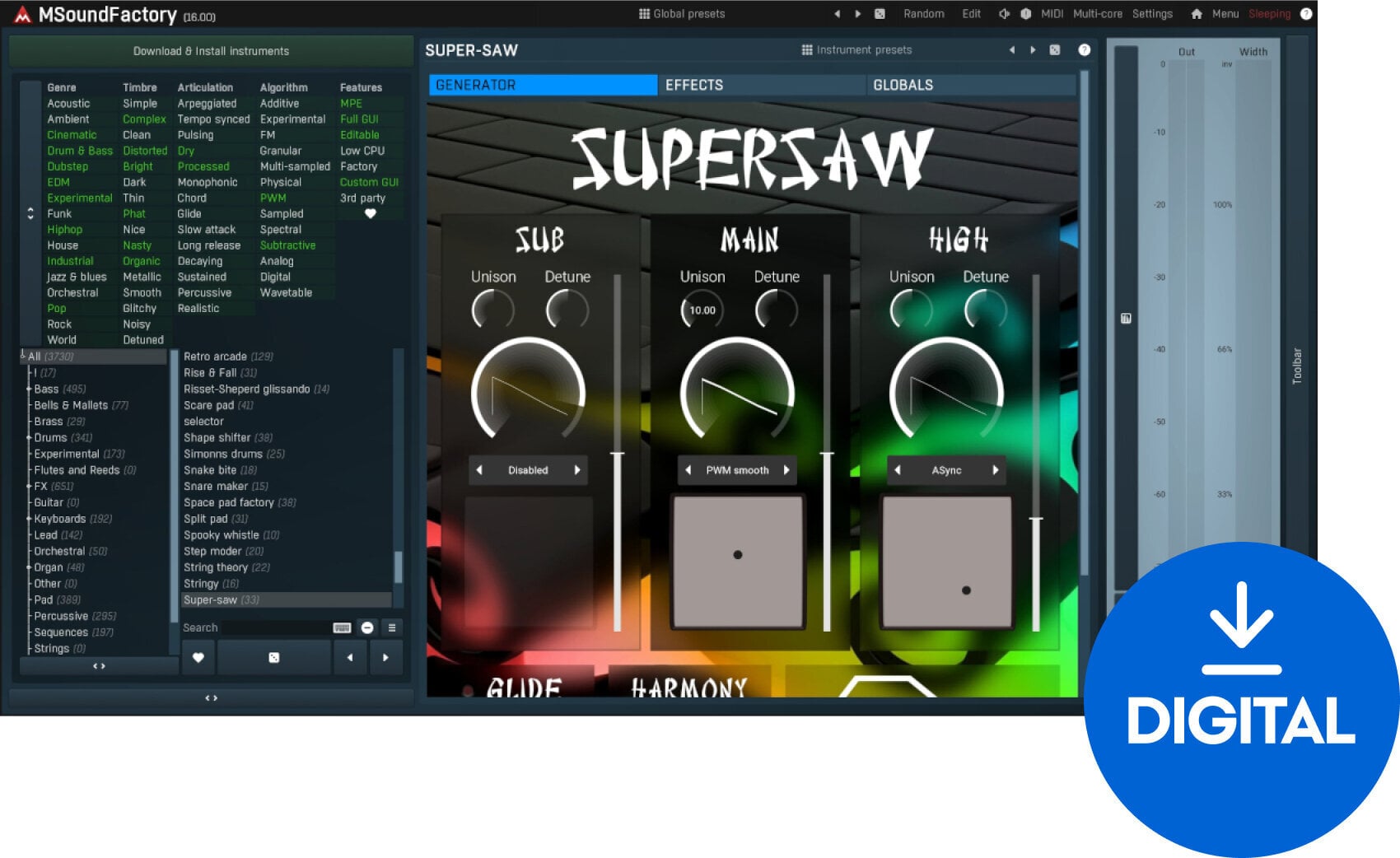Click the Random button in top bar

923,14
